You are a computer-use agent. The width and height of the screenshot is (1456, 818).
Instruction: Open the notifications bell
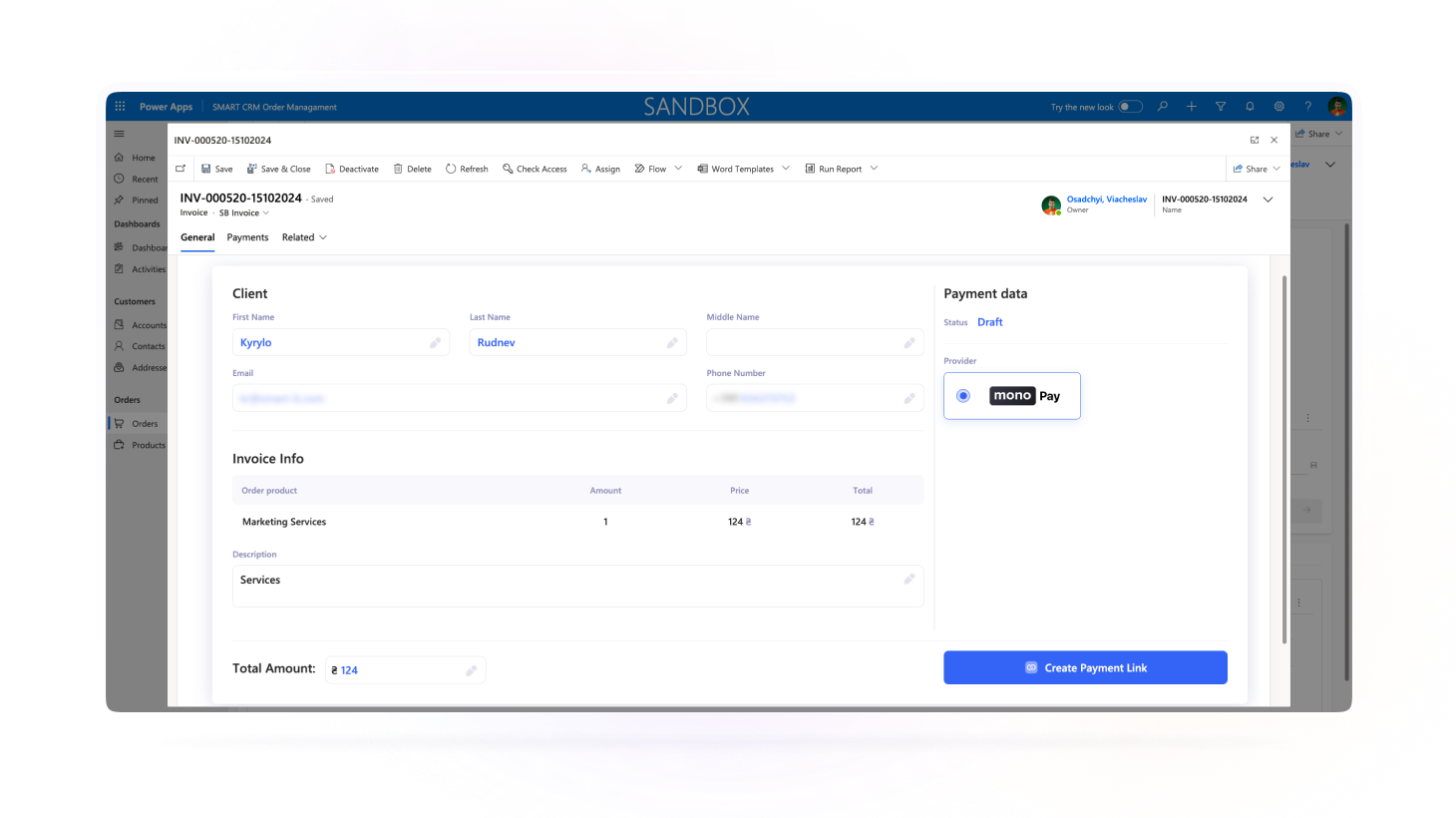click(x=1250, y=107)
